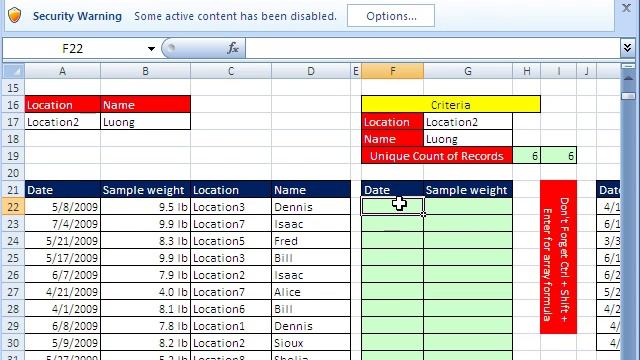Close the security warning bar
This screenshot has height=360, width=640.
click(627, 8)
